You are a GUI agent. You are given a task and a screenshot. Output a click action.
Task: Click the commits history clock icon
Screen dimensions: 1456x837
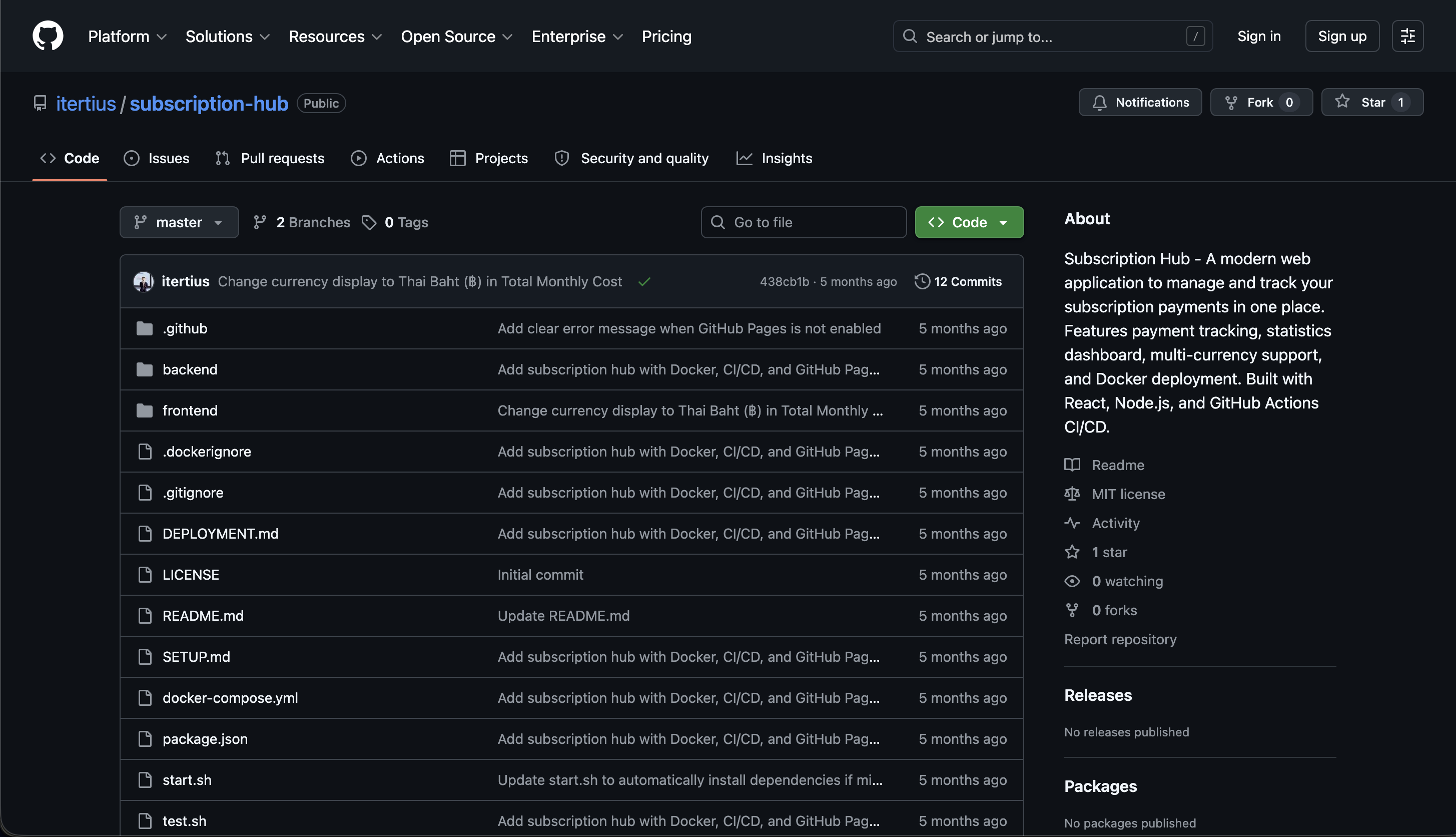[x=922, y=281]
